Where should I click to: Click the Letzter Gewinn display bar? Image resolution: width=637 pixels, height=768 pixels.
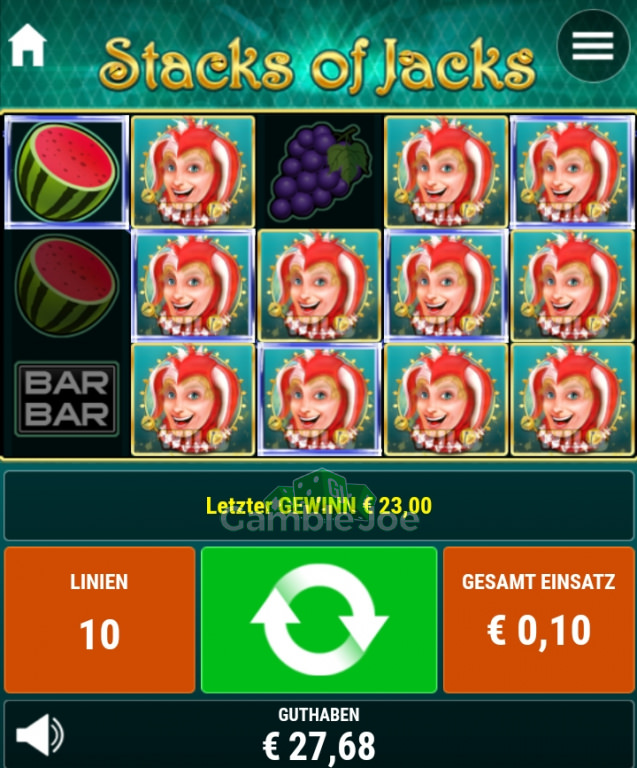[319, 505]
